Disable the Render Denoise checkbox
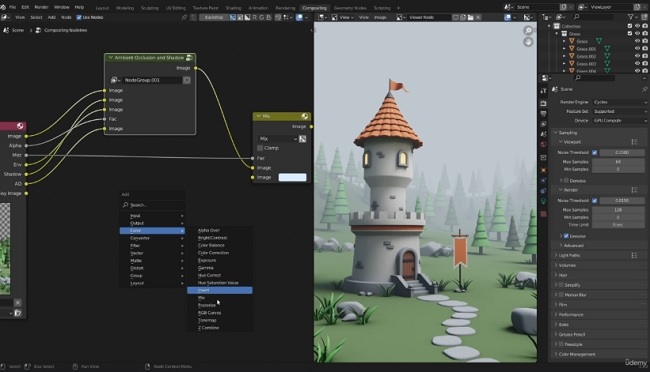The height and width of the screenshot is (372, 650). pyautogui.click(x=566, y=236)
